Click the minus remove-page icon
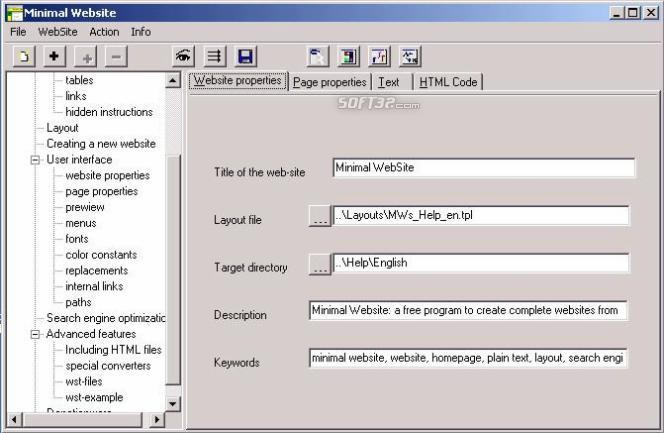The width and height of the screenshot is (664, 433). [x=116, y=56]
